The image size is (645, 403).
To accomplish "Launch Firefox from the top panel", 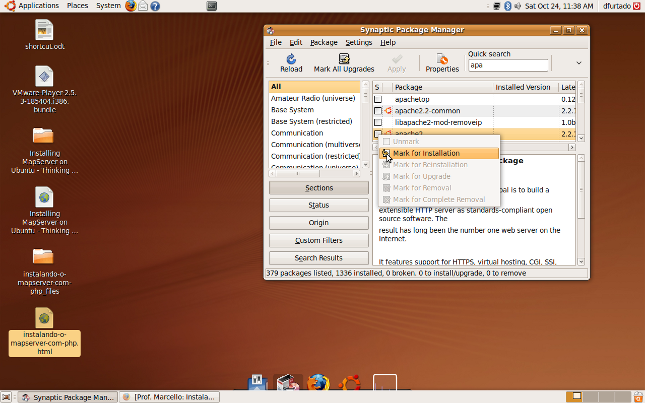I will (x=131, y=6).
